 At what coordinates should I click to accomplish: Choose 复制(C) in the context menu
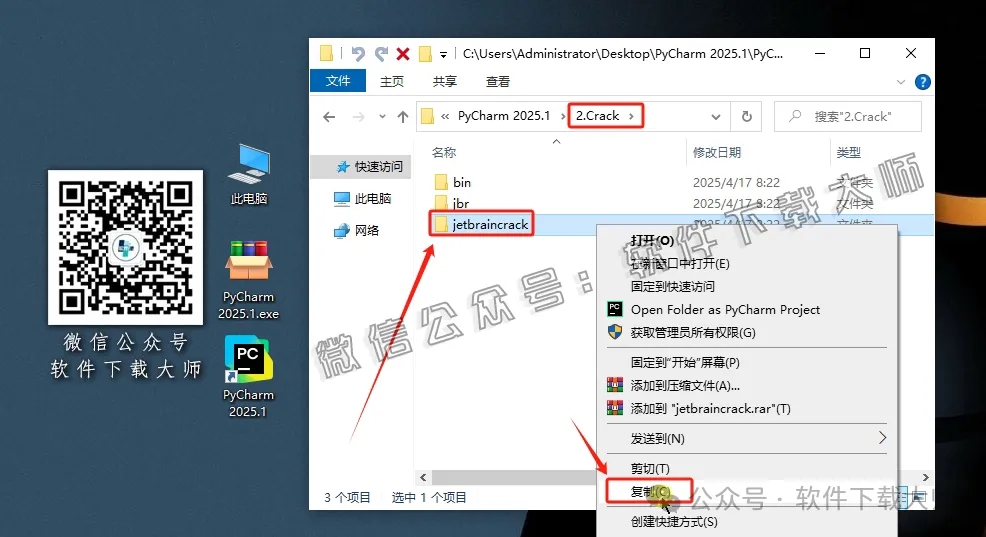[x=650, y=491]
